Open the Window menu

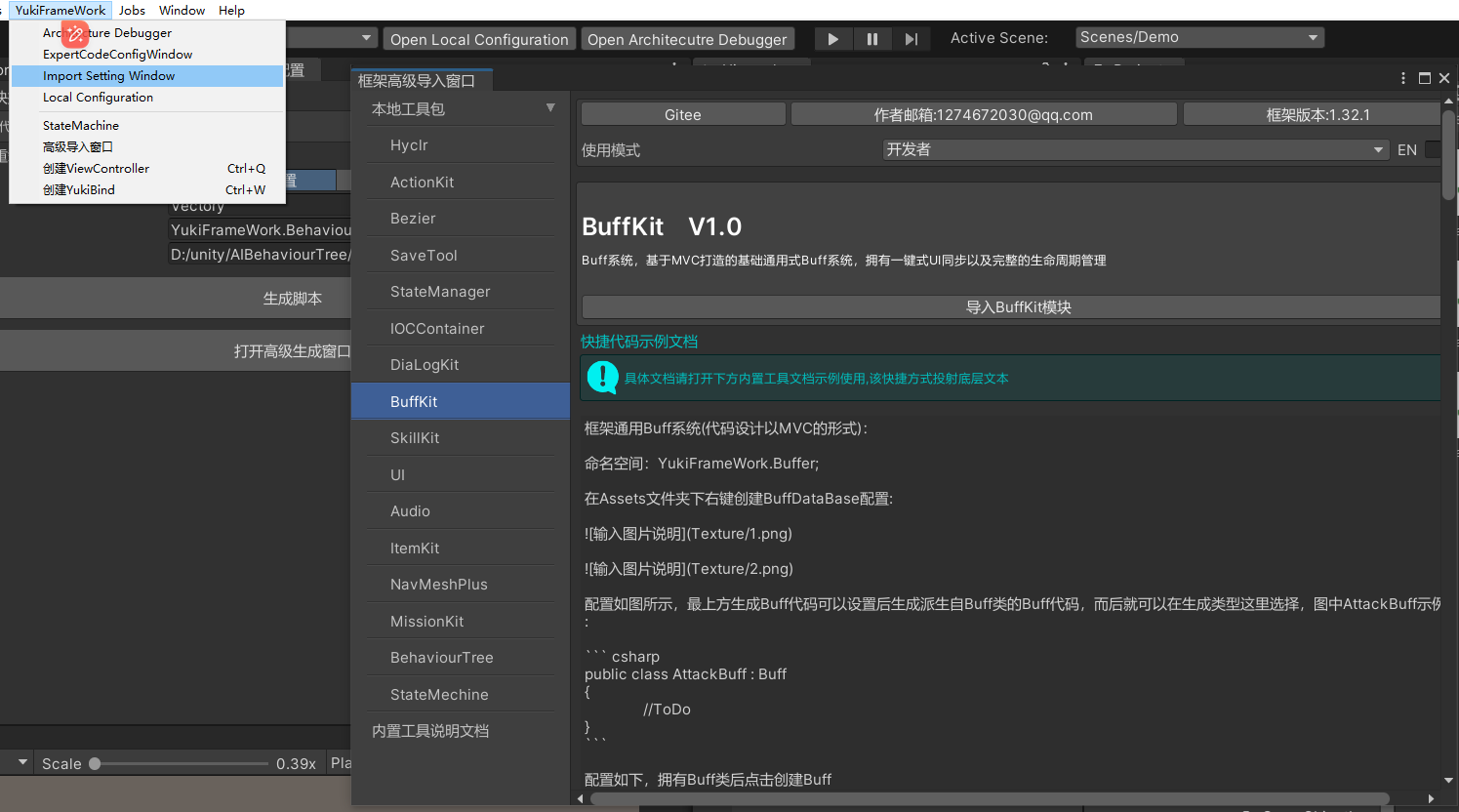pos(182,10)
